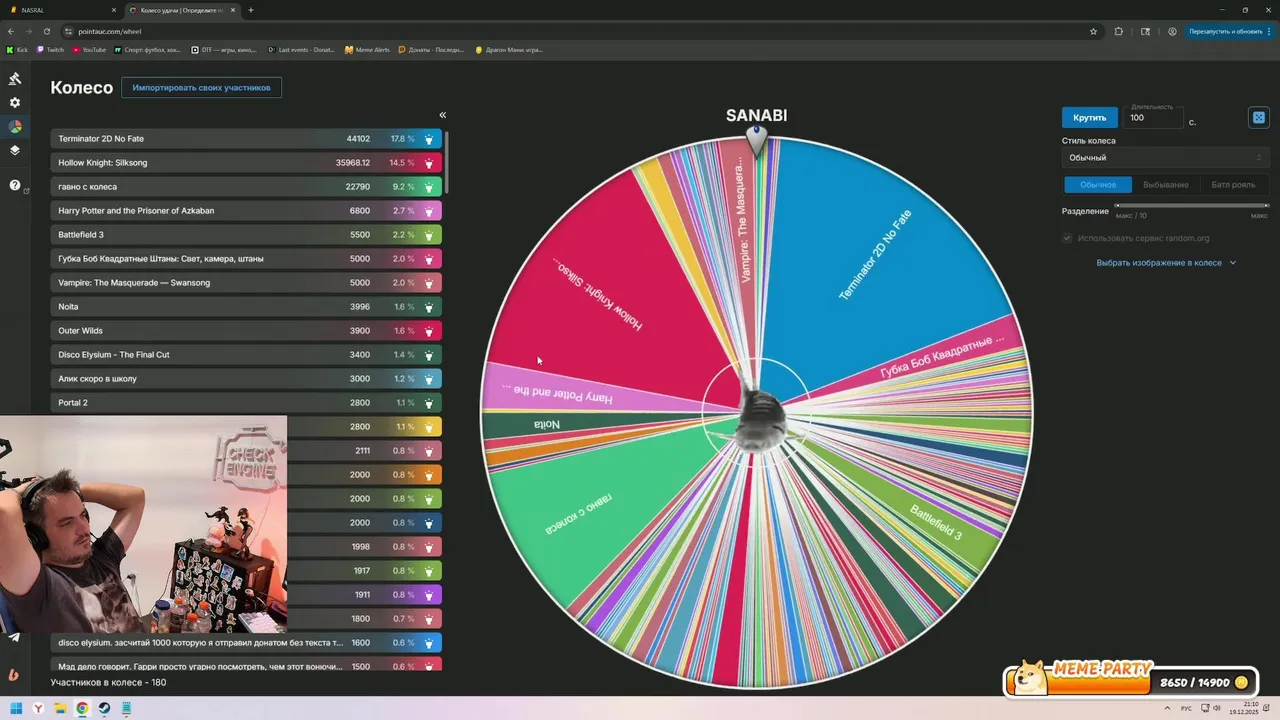
Task: Click the cup icon for Vampire: The Masquerade row
Action: [429, 283]
